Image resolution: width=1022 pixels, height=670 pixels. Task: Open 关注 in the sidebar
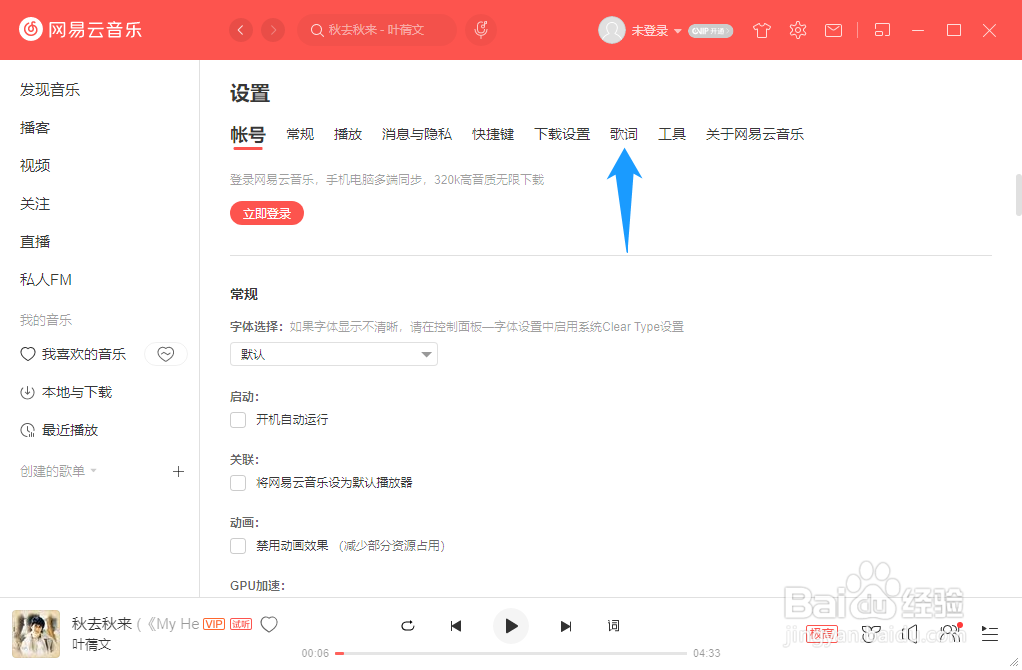(x=35, y=204)
